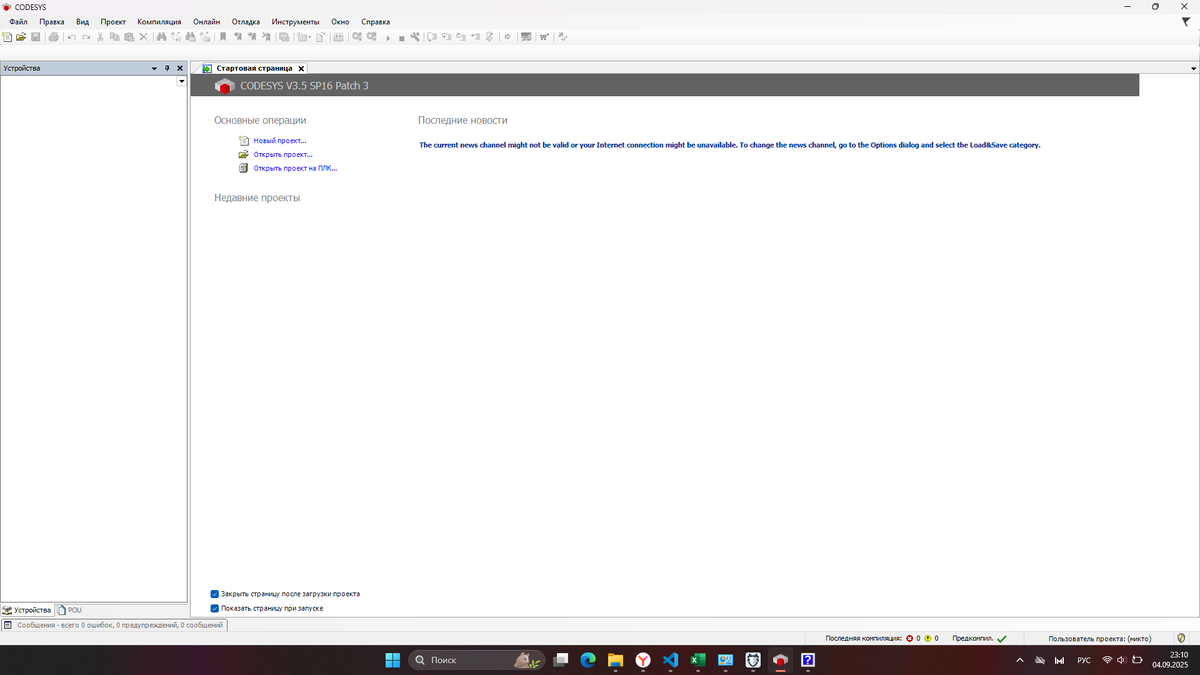The height and width of the screenshot is (675, 1200).
Task: Click the Redo arrow in the toolbar
Action: tap(86, 37)
